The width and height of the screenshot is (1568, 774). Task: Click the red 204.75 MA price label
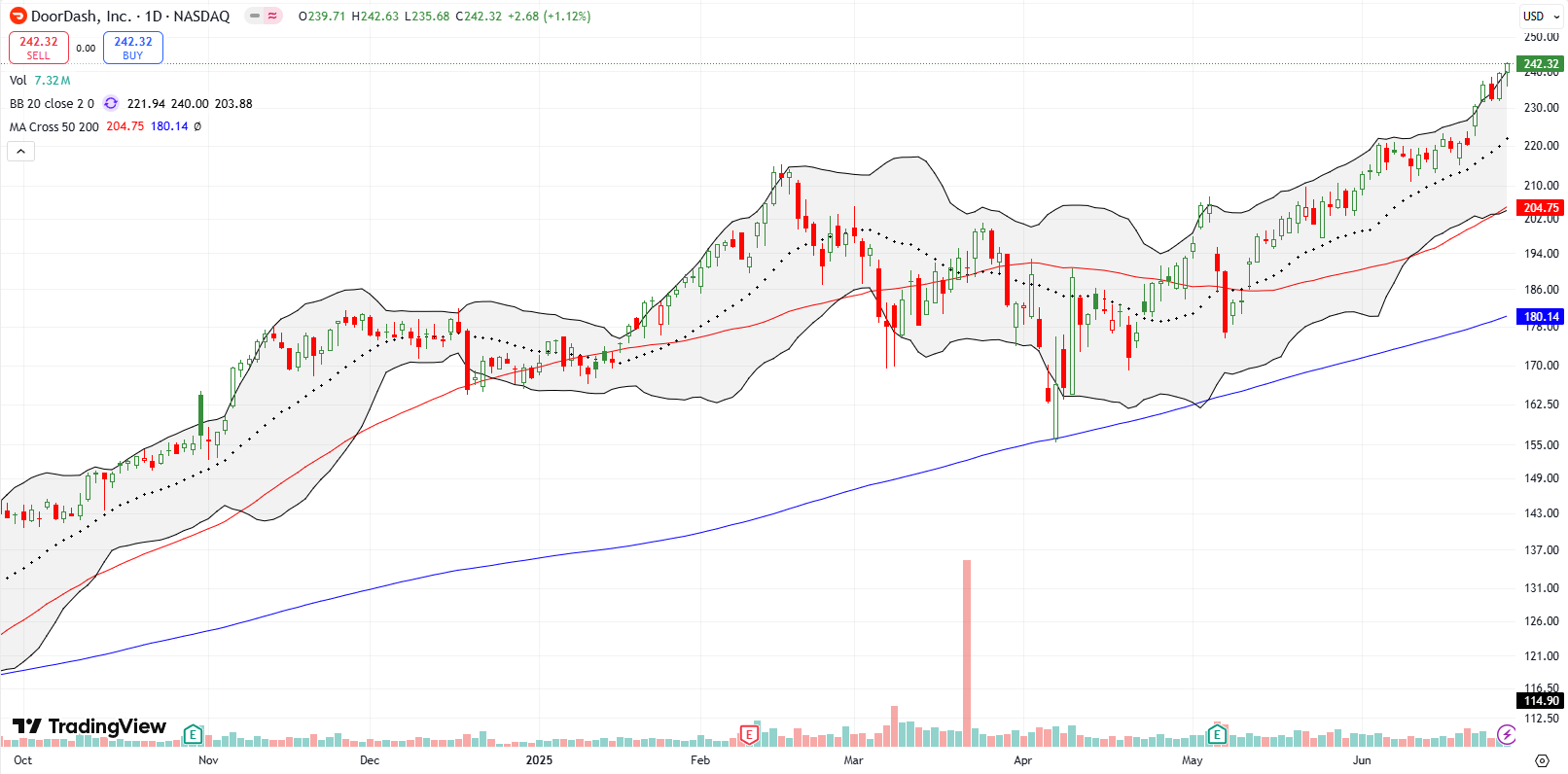pyautogui.click(x=1541, y=207)
